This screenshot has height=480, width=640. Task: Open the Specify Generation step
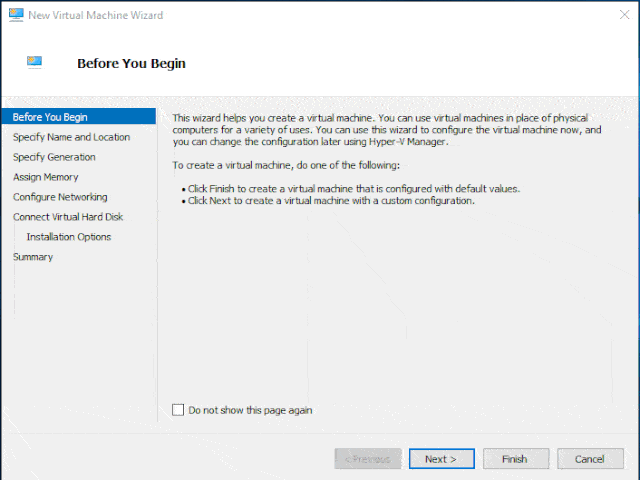pos(54,157)
